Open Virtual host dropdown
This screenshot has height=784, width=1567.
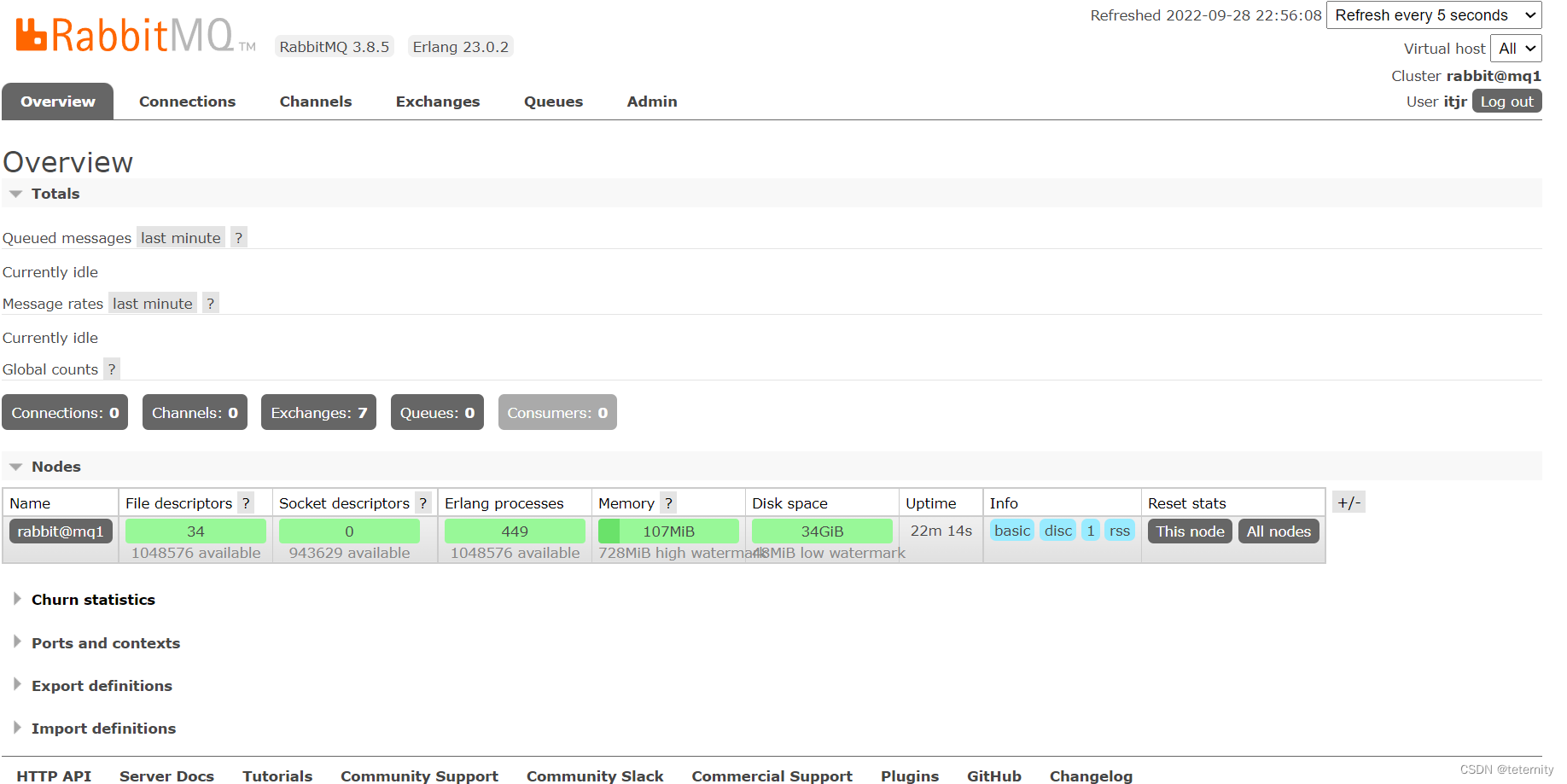[x=1516, y=49]
